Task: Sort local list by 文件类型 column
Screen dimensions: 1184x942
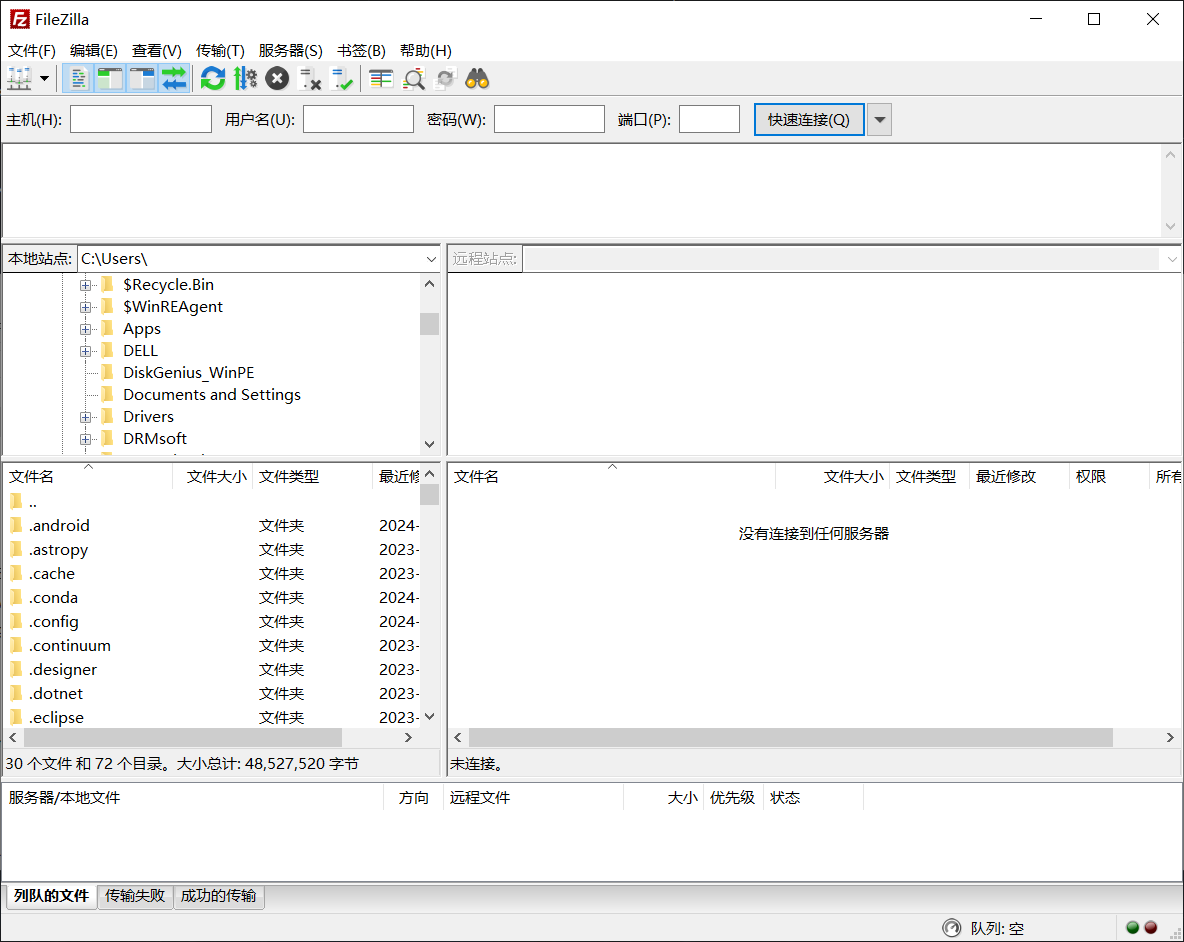Action: point(312,477)
